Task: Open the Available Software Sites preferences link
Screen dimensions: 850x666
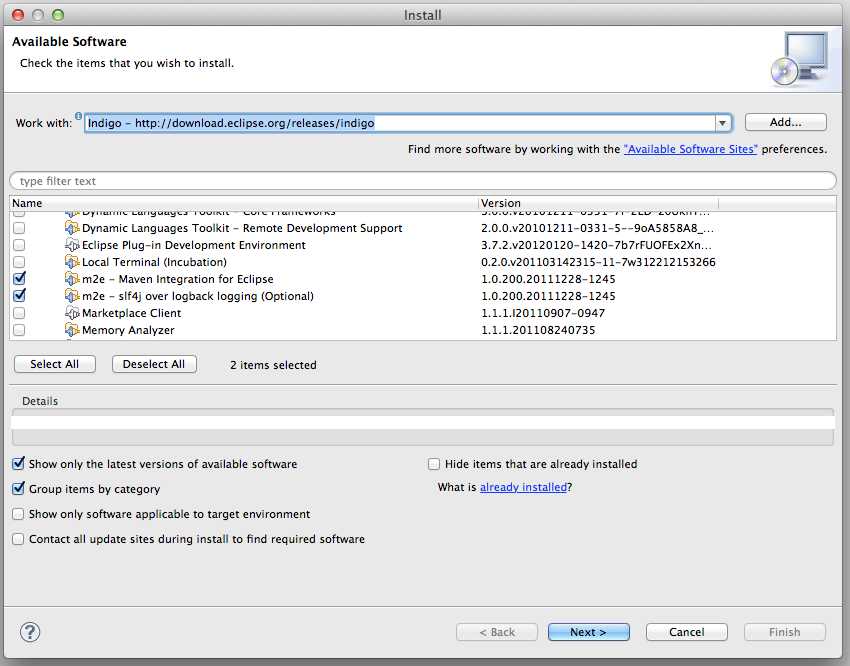Action: [690, 149]
